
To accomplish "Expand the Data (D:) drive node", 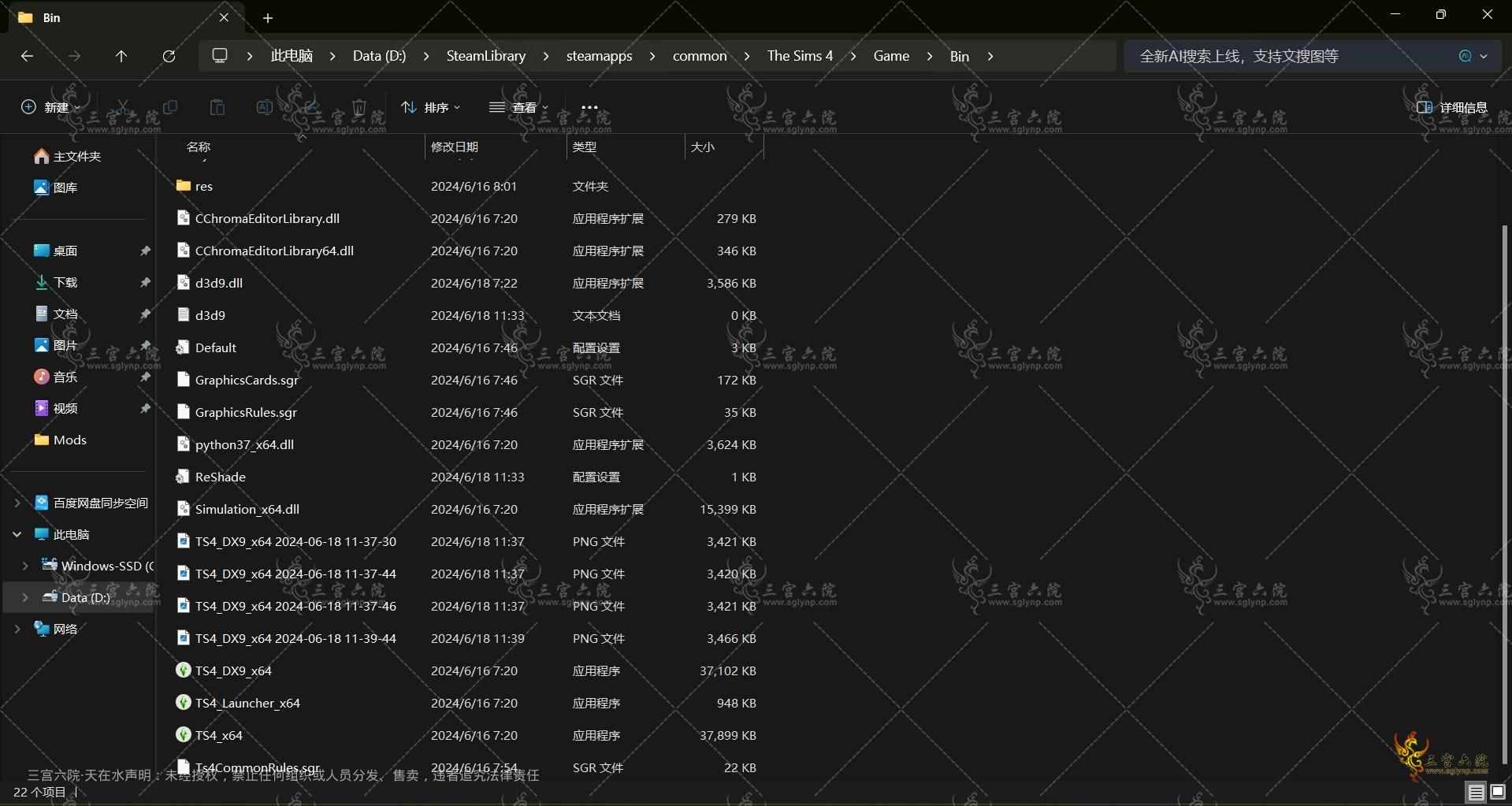I will (x=25, y=597).
